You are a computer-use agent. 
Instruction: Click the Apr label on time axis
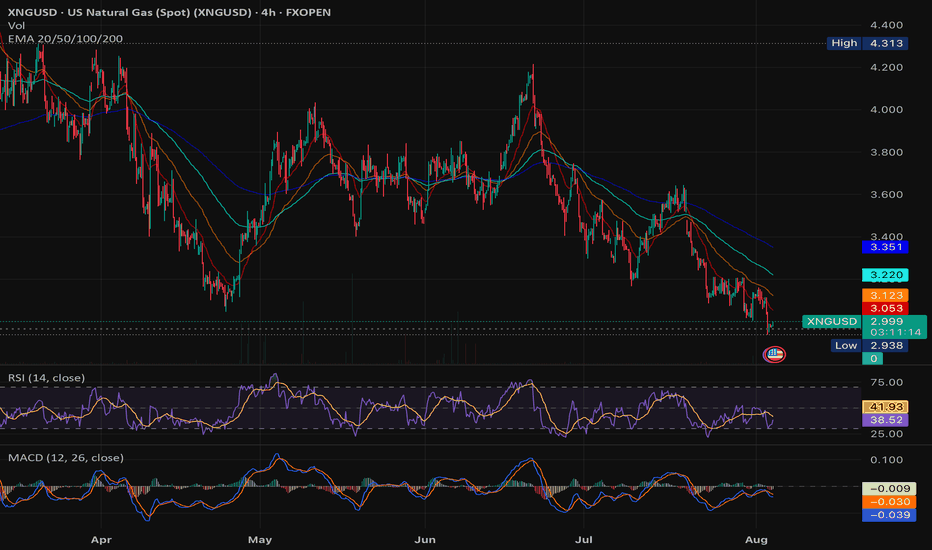point(101,540)
